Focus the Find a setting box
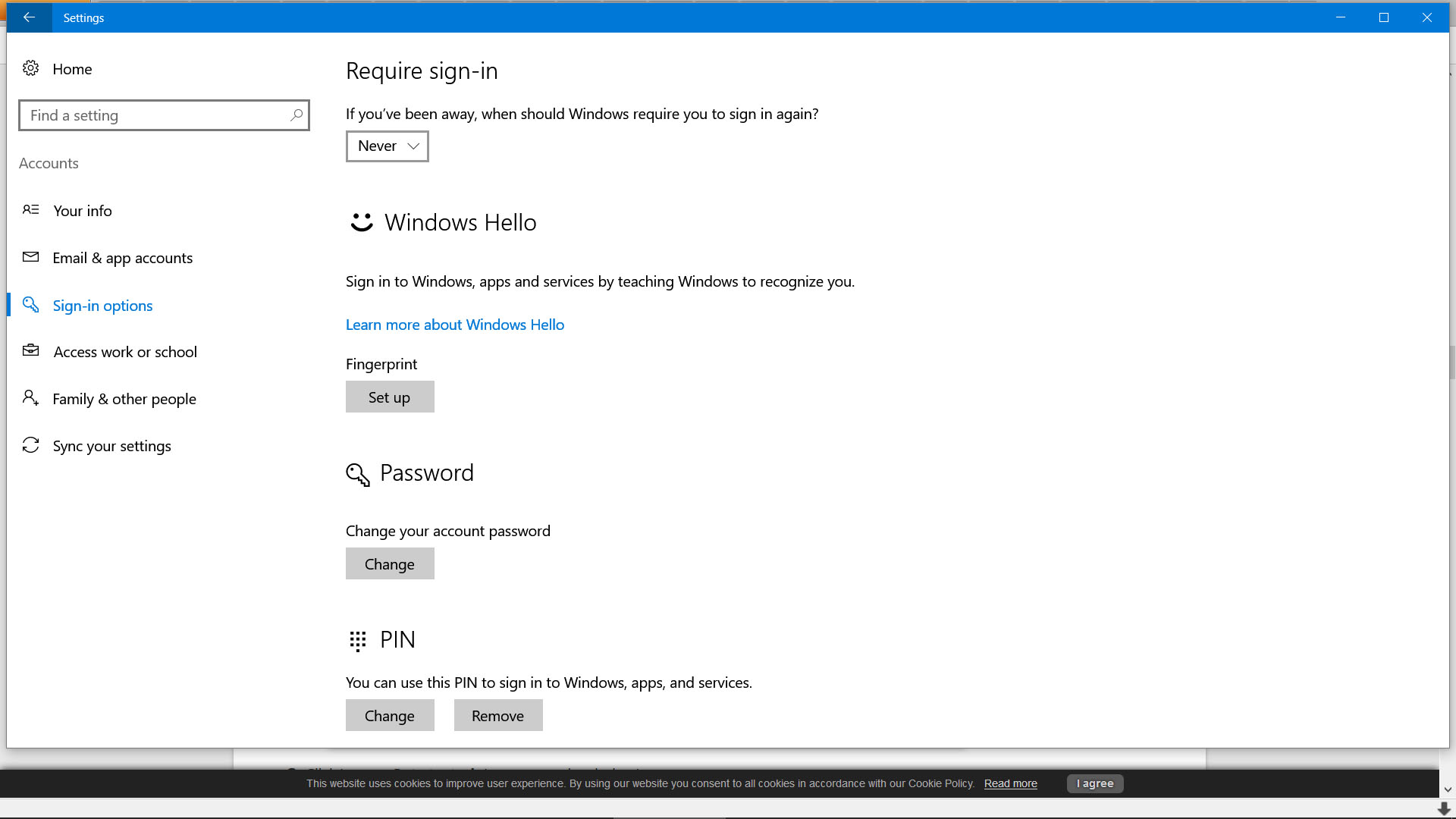This screenshot has height=819, width=1456. (164, 115)
